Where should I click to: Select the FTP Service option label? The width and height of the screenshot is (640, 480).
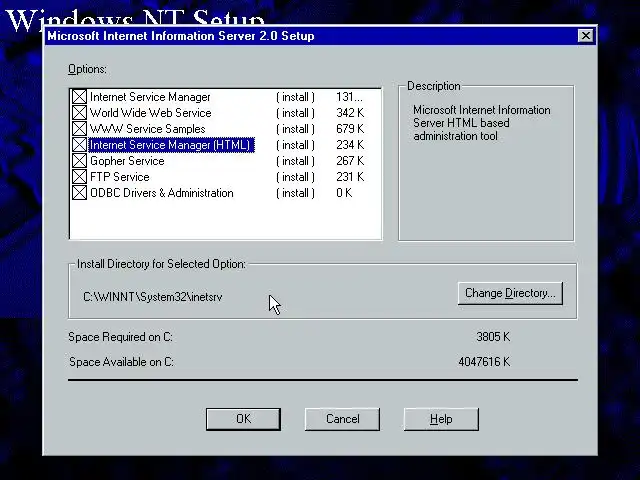pyautogui.click(x=120, y=177)
